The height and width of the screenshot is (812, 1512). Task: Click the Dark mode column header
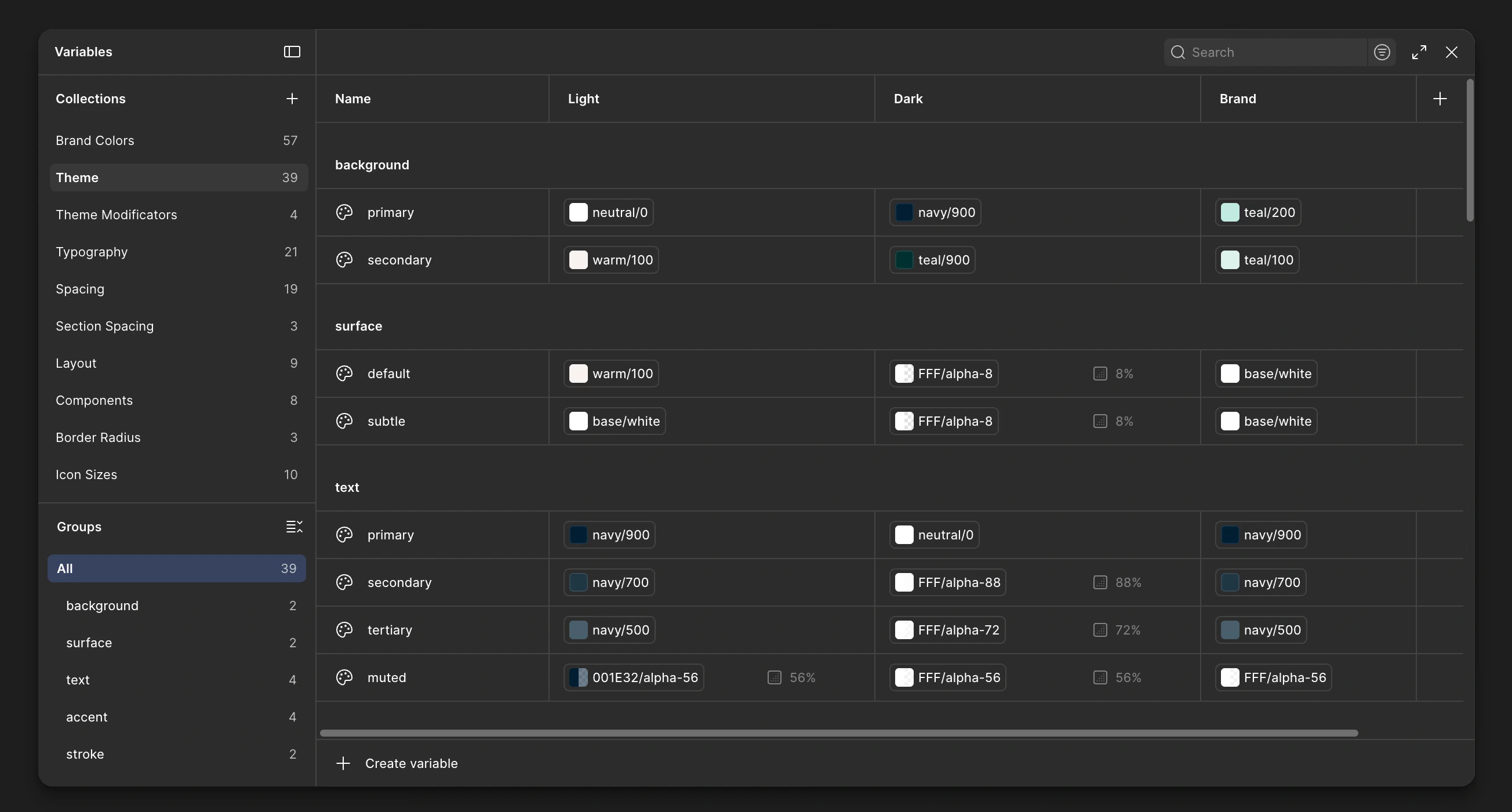tap(1037, 99)
